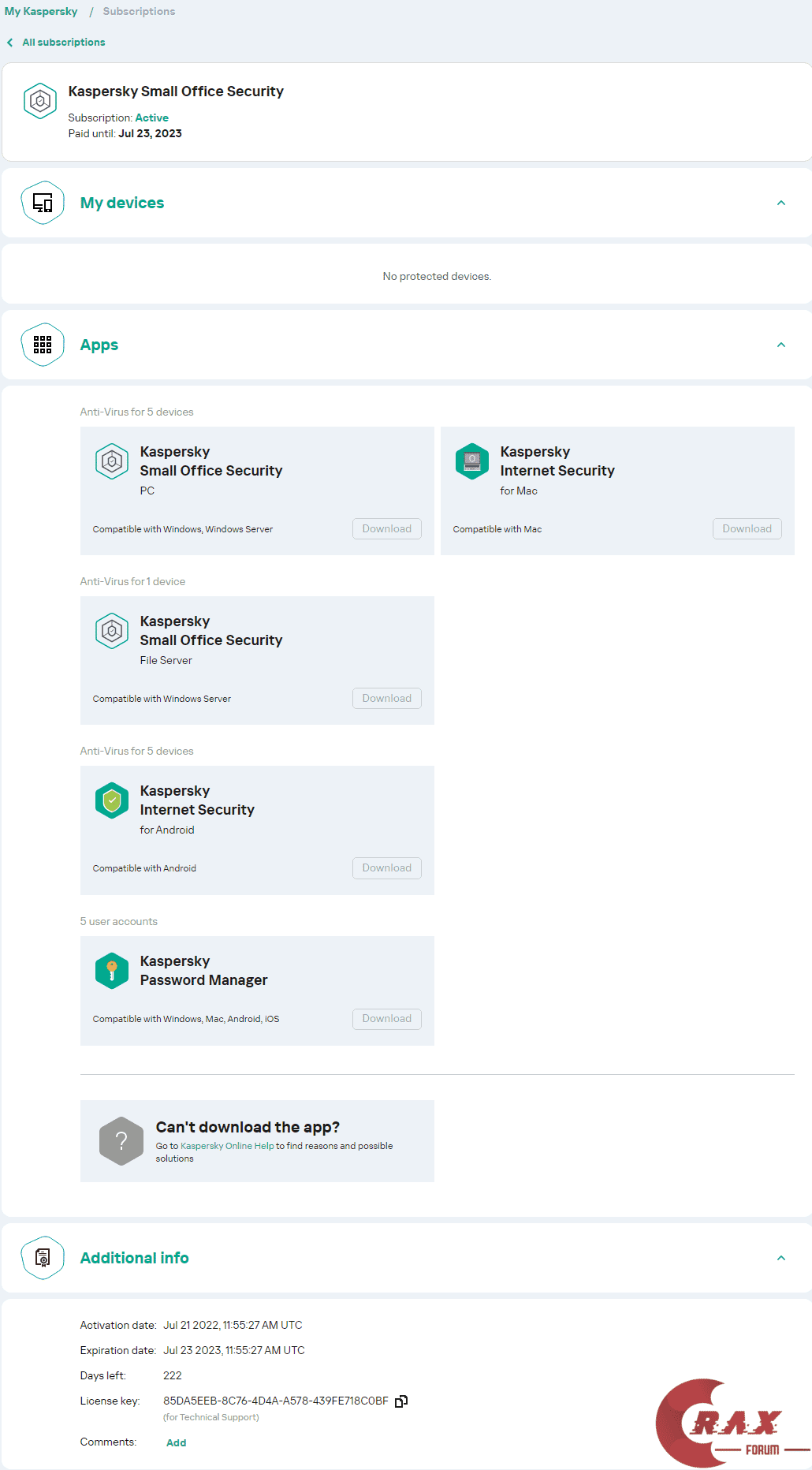Viewport: 812px width, 1470px height.
Task: Download Kaspersky Password Manager
Action: [386, 1019]
